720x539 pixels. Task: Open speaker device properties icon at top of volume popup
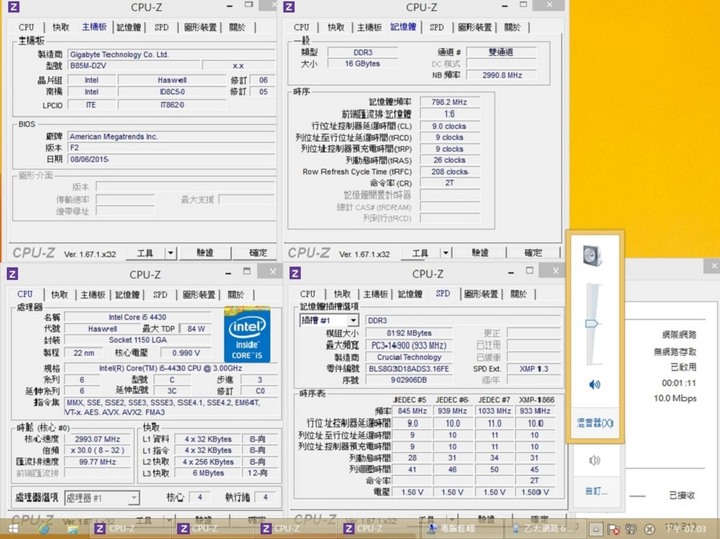(592, 256)
